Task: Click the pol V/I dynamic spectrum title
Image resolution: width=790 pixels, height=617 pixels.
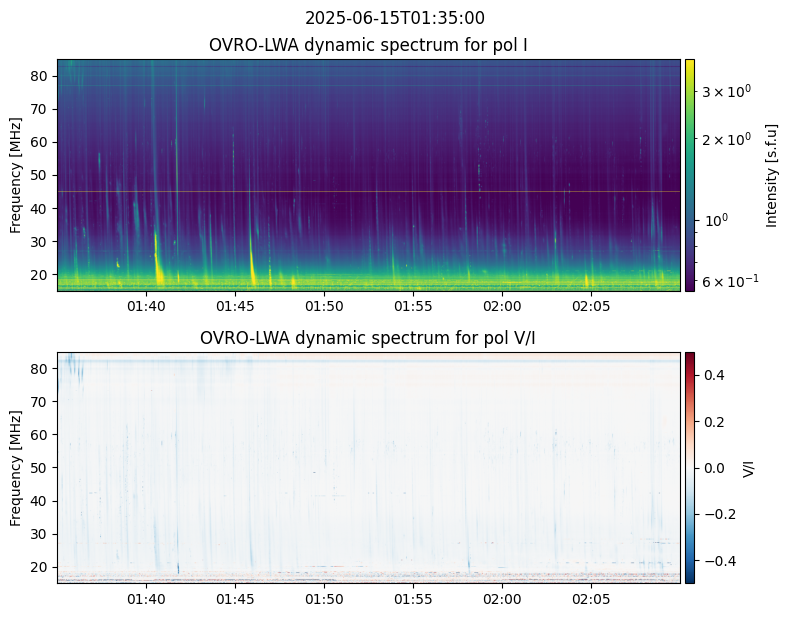Action: (369, 338)
